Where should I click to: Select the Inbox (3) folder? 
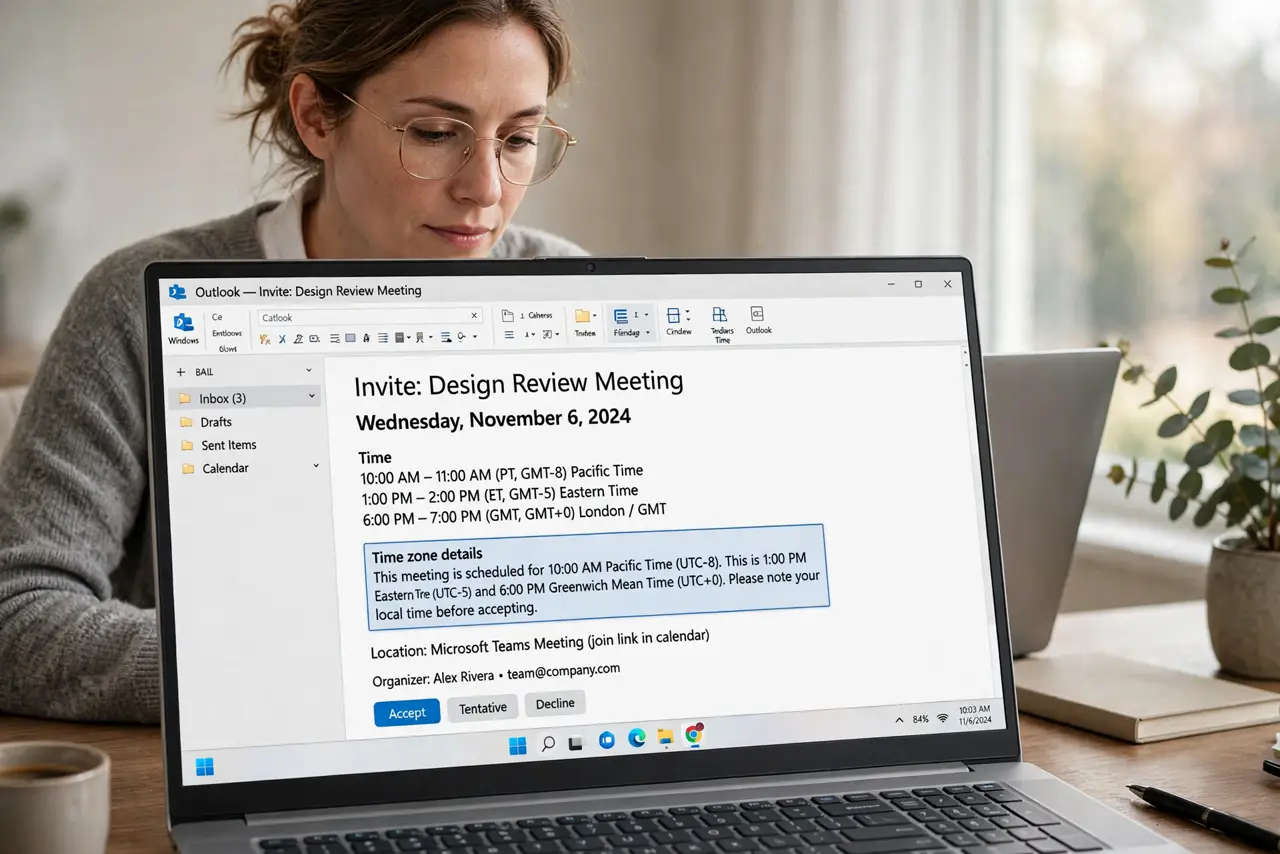245,398
